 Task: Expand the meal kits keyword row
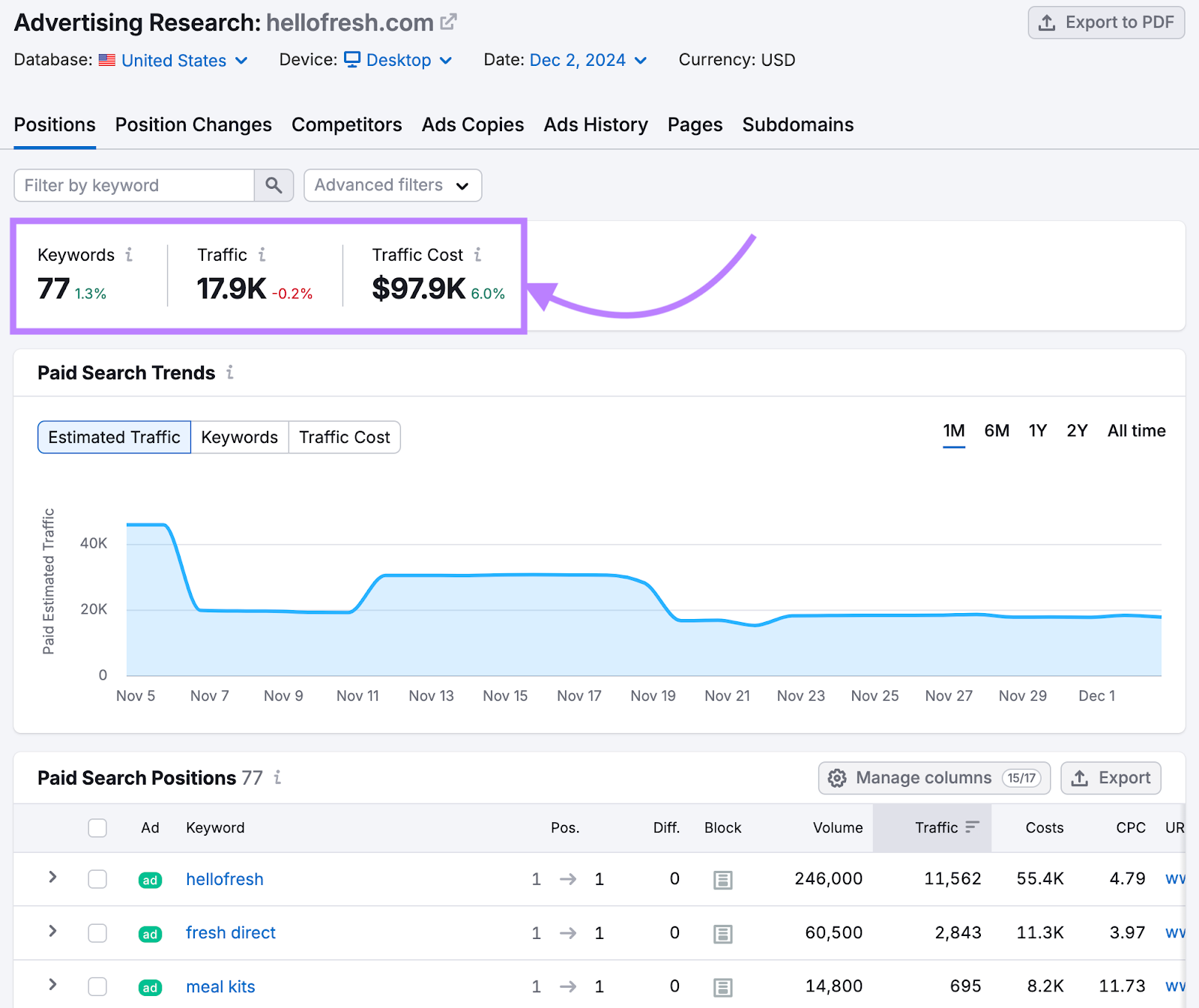[x=52, y=985]
